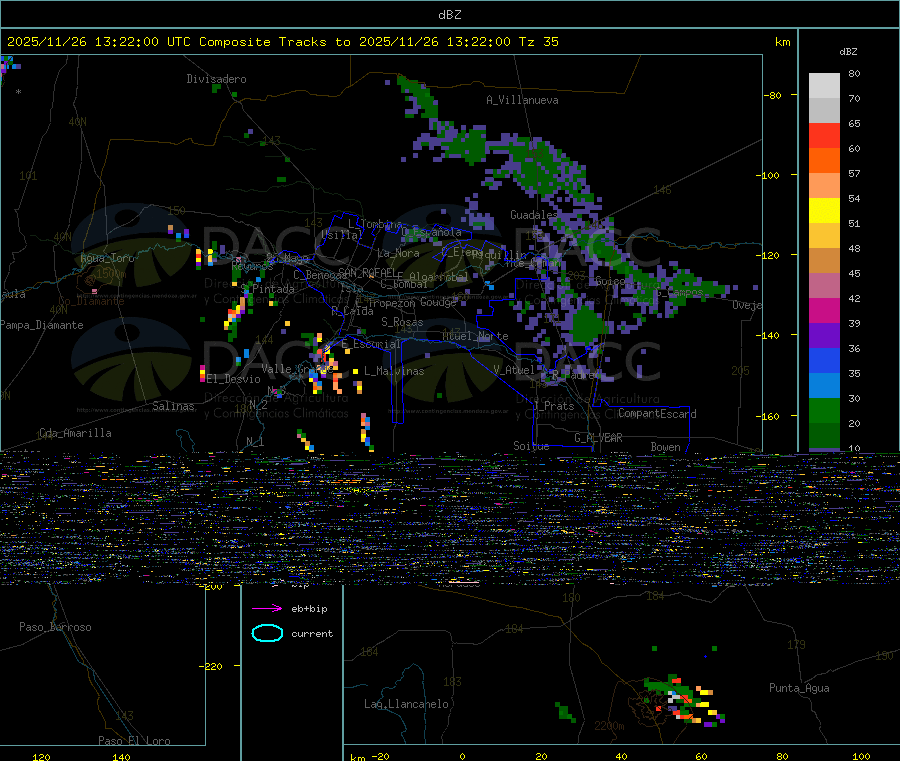This screenshot has width=900, height=761.
Task: Click the Pampa_Diamante label
Action: (x=42, y=325)
